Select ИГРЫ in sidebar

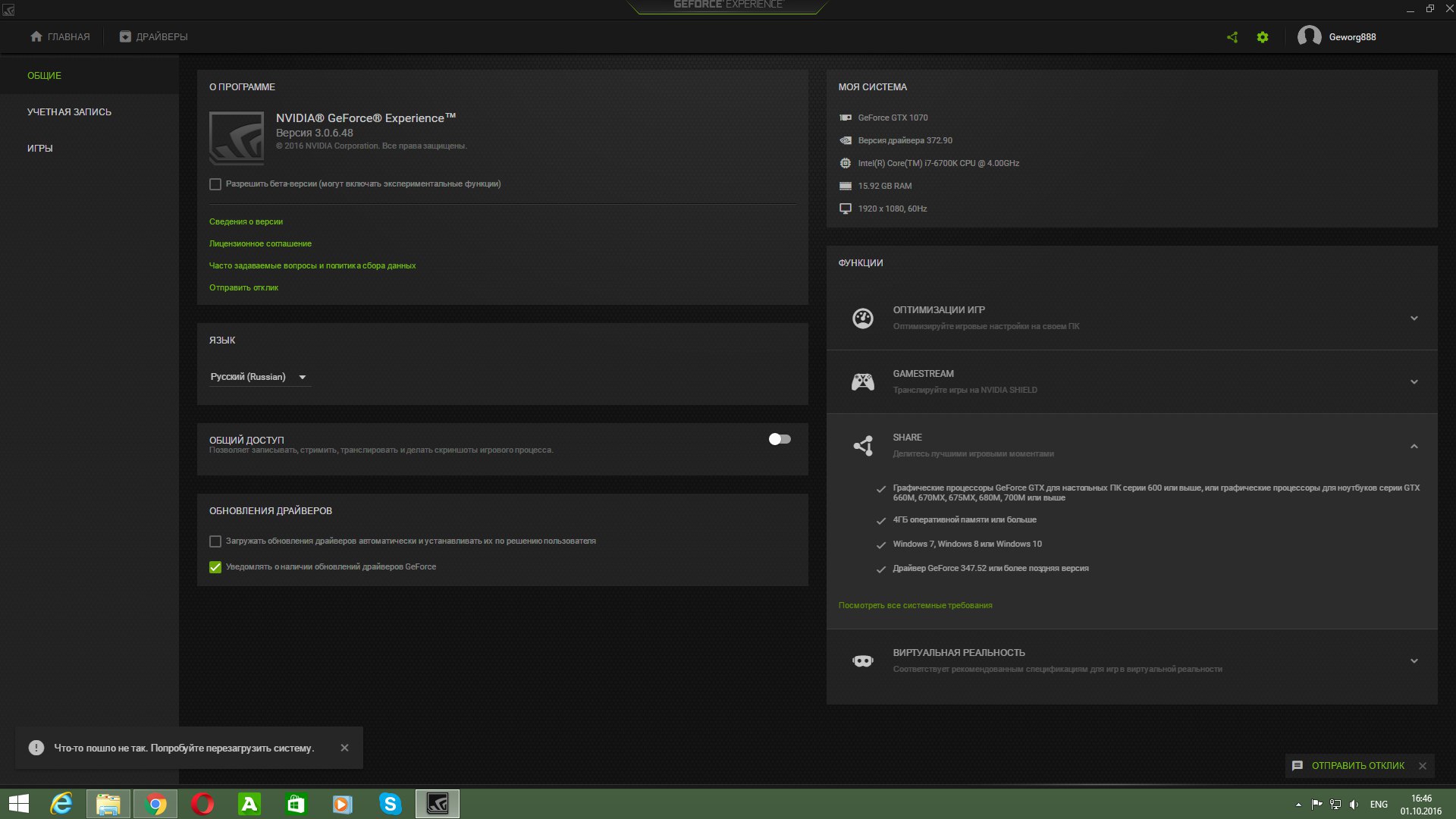click(40, 149)
